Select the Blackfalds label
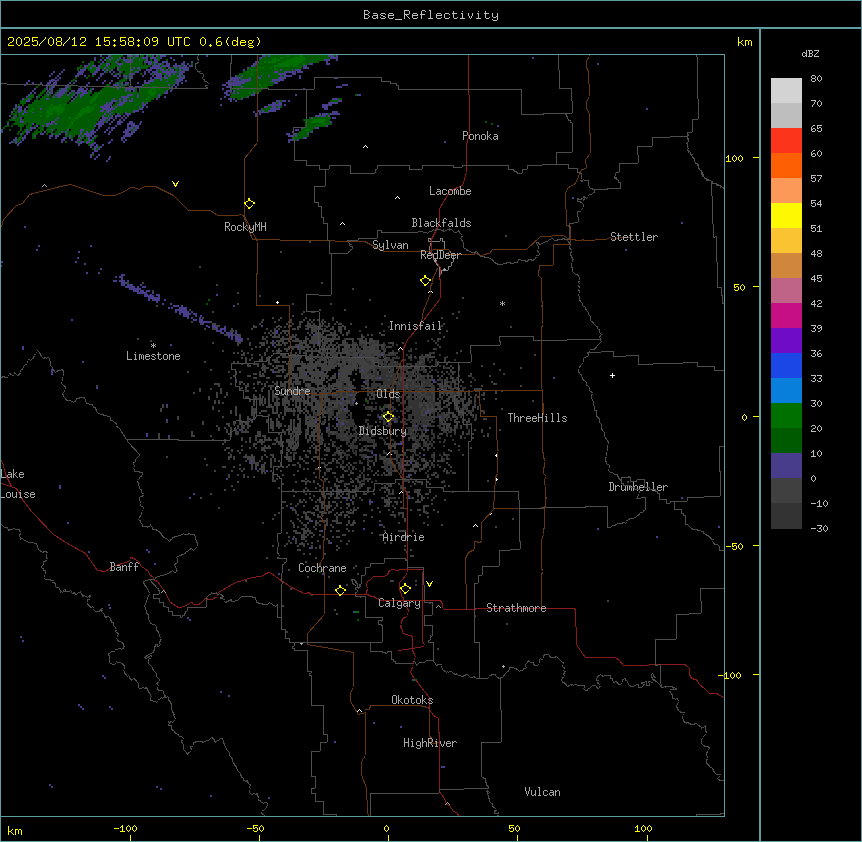Viewport: 862px width, 842px height. (x=441, y=223)
